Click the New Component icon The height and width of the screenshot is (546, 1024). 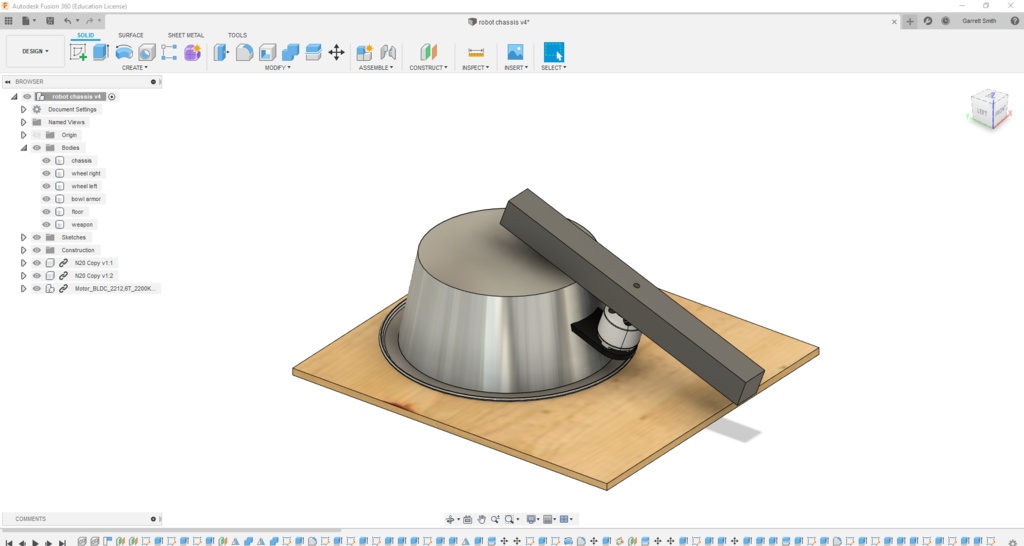click(364, 52)
